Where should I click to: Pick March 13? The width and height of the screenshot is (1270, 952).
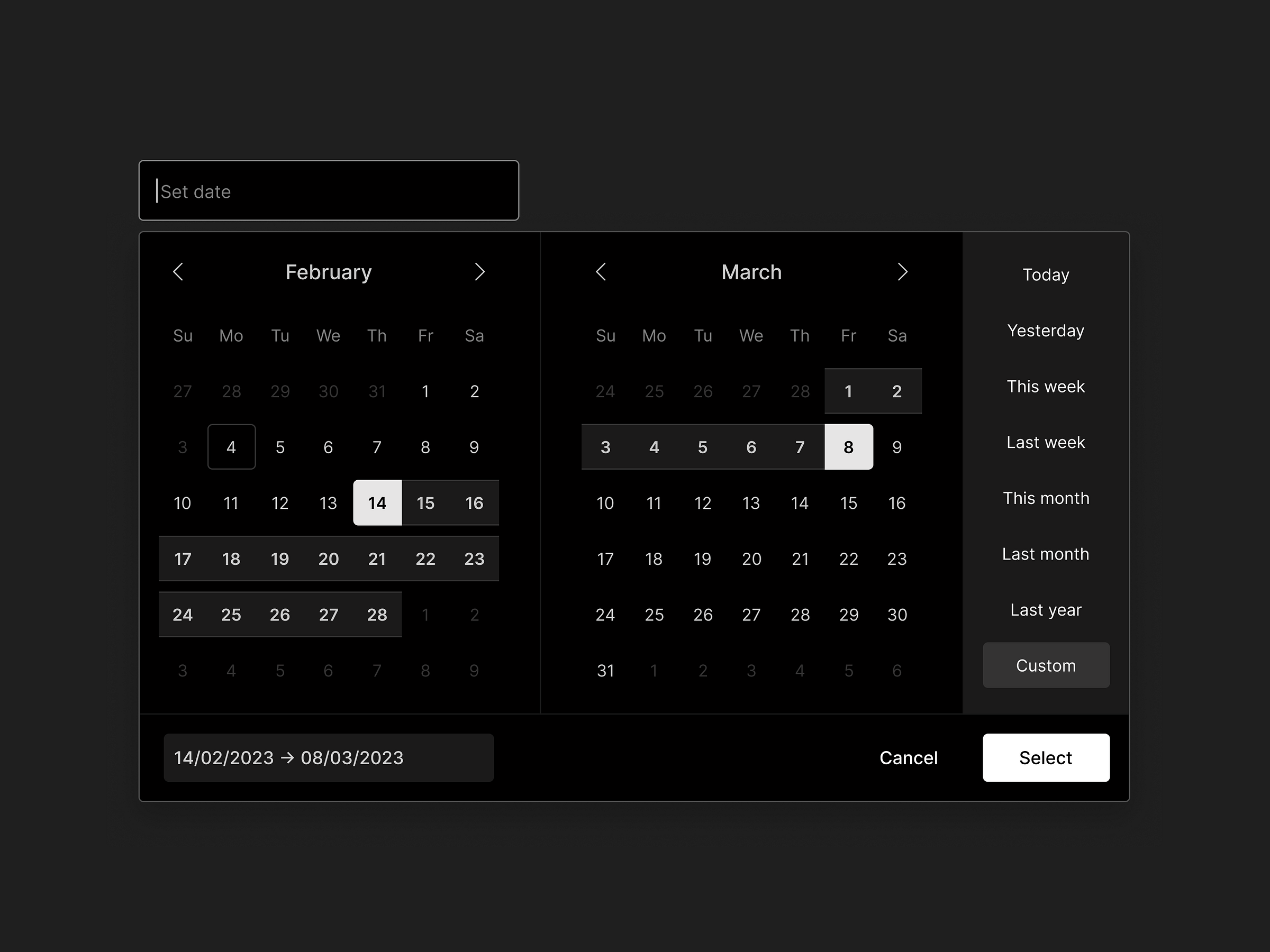click(751, 502)
